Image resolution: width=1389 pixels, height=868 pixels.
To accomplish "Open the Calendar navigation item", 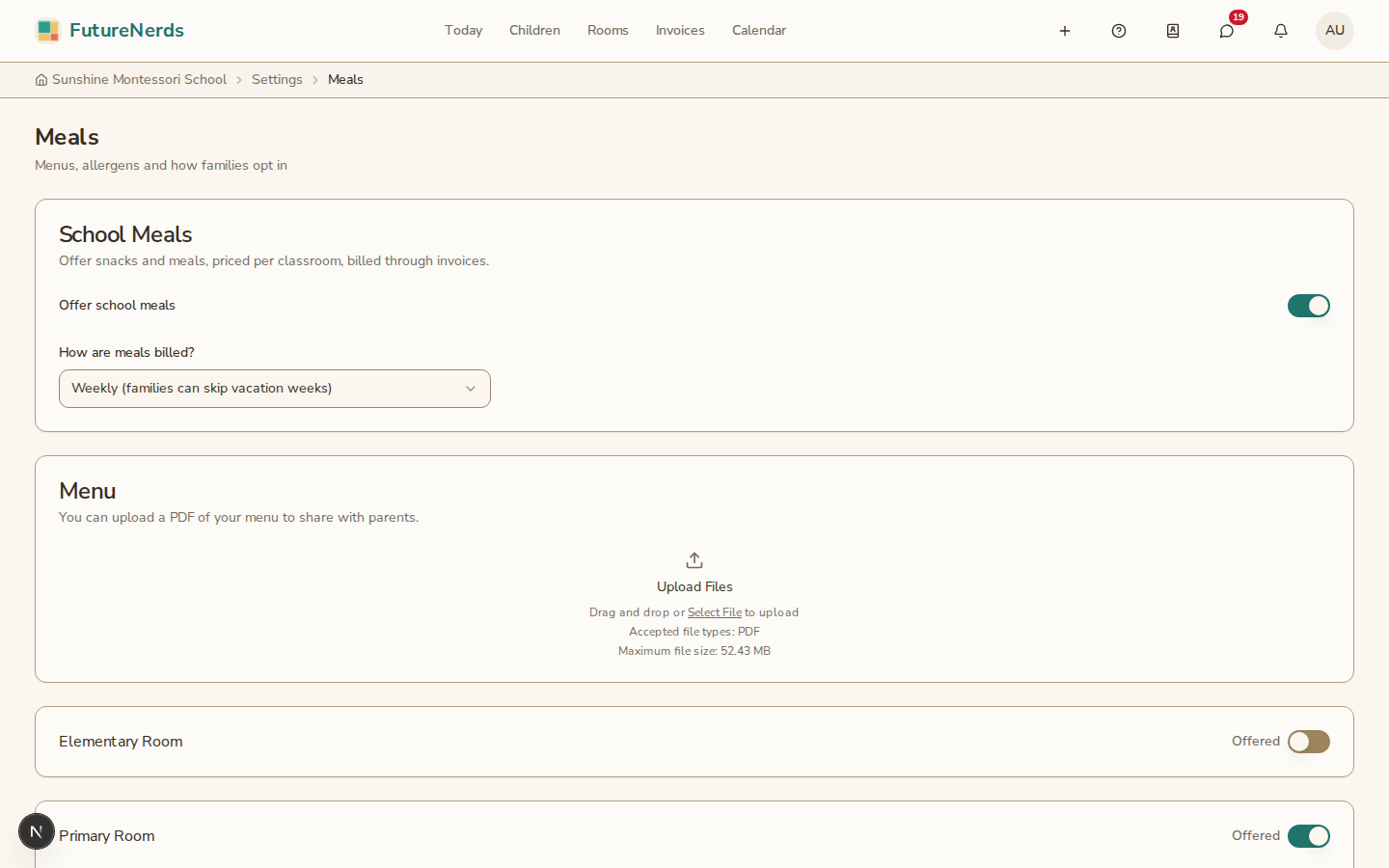I will click(x=759, y=31).
